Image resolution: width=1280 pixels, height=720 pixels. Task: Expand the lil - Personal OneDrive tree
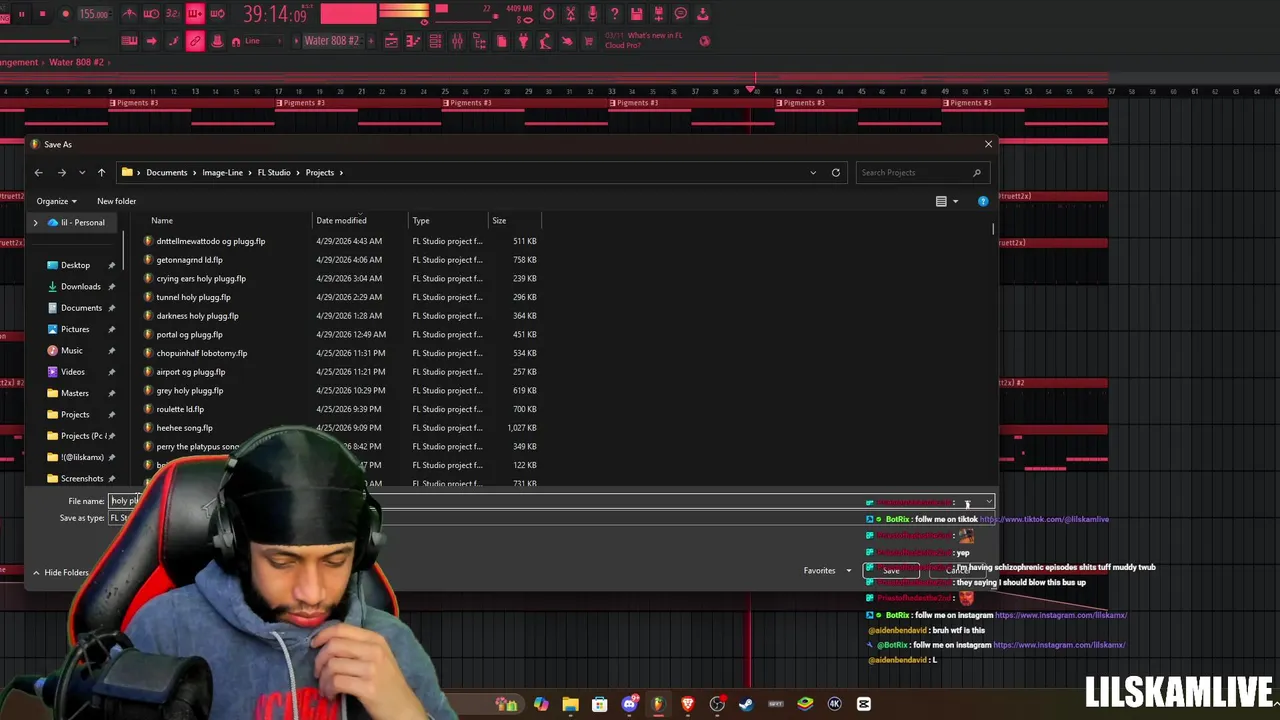tap(36, 222)
